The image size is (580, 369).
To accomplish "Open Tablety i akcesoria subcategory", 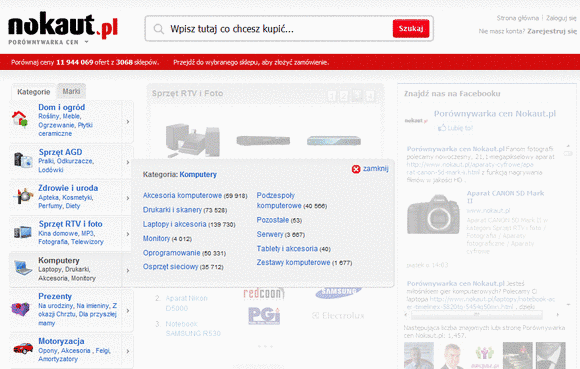I will point(287,248).
